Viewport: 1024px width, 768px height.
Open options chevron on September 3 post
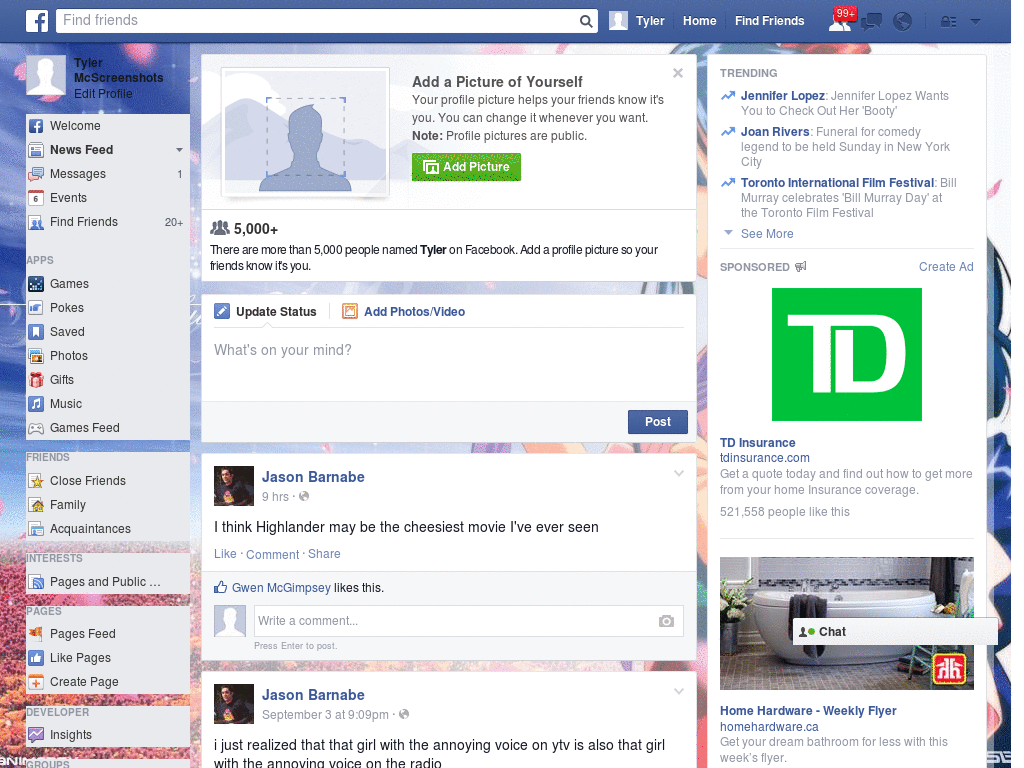[x=679, y=691]
